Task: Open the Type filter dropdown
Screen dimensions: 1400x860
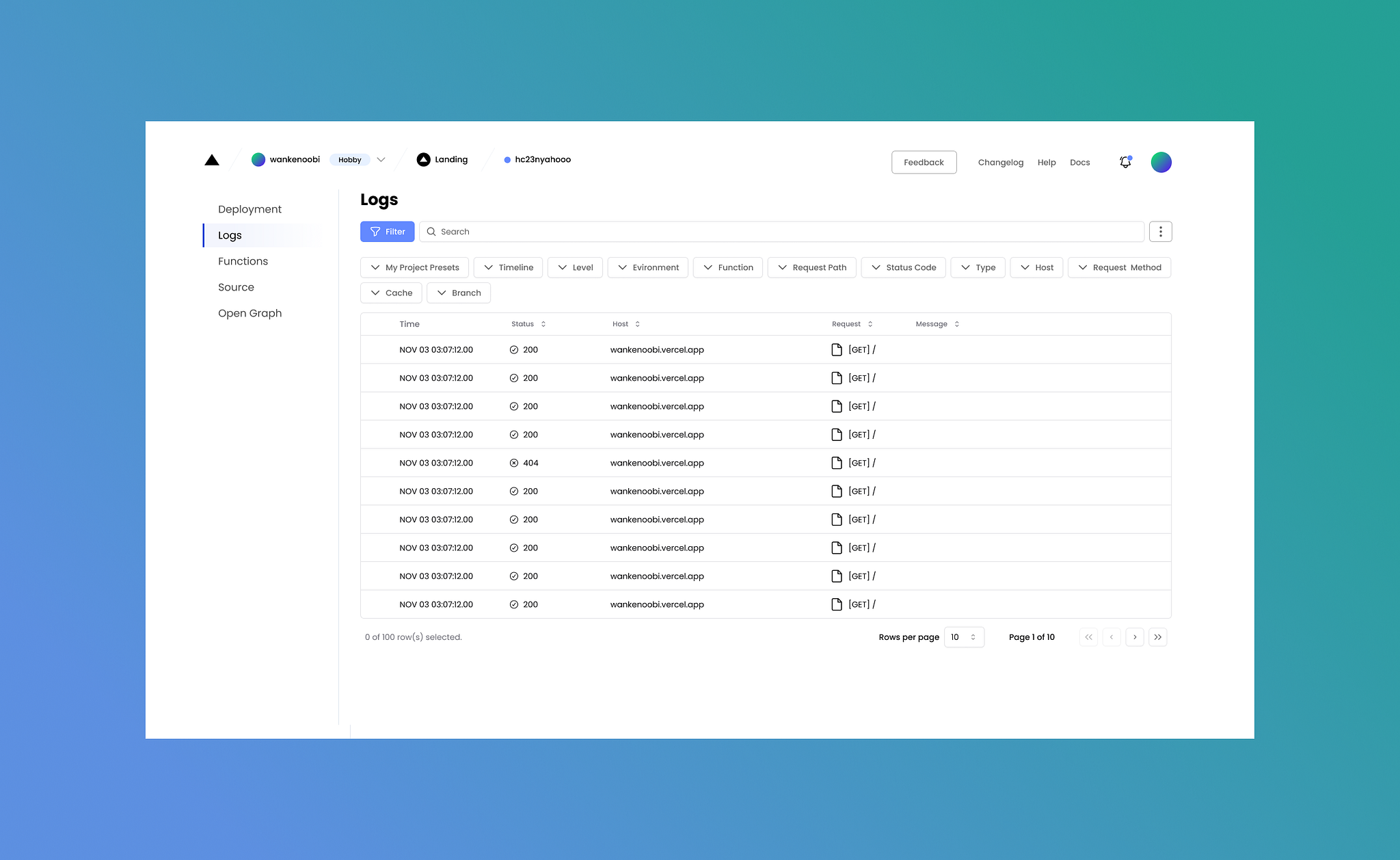Action: click(x=978, y=267)
